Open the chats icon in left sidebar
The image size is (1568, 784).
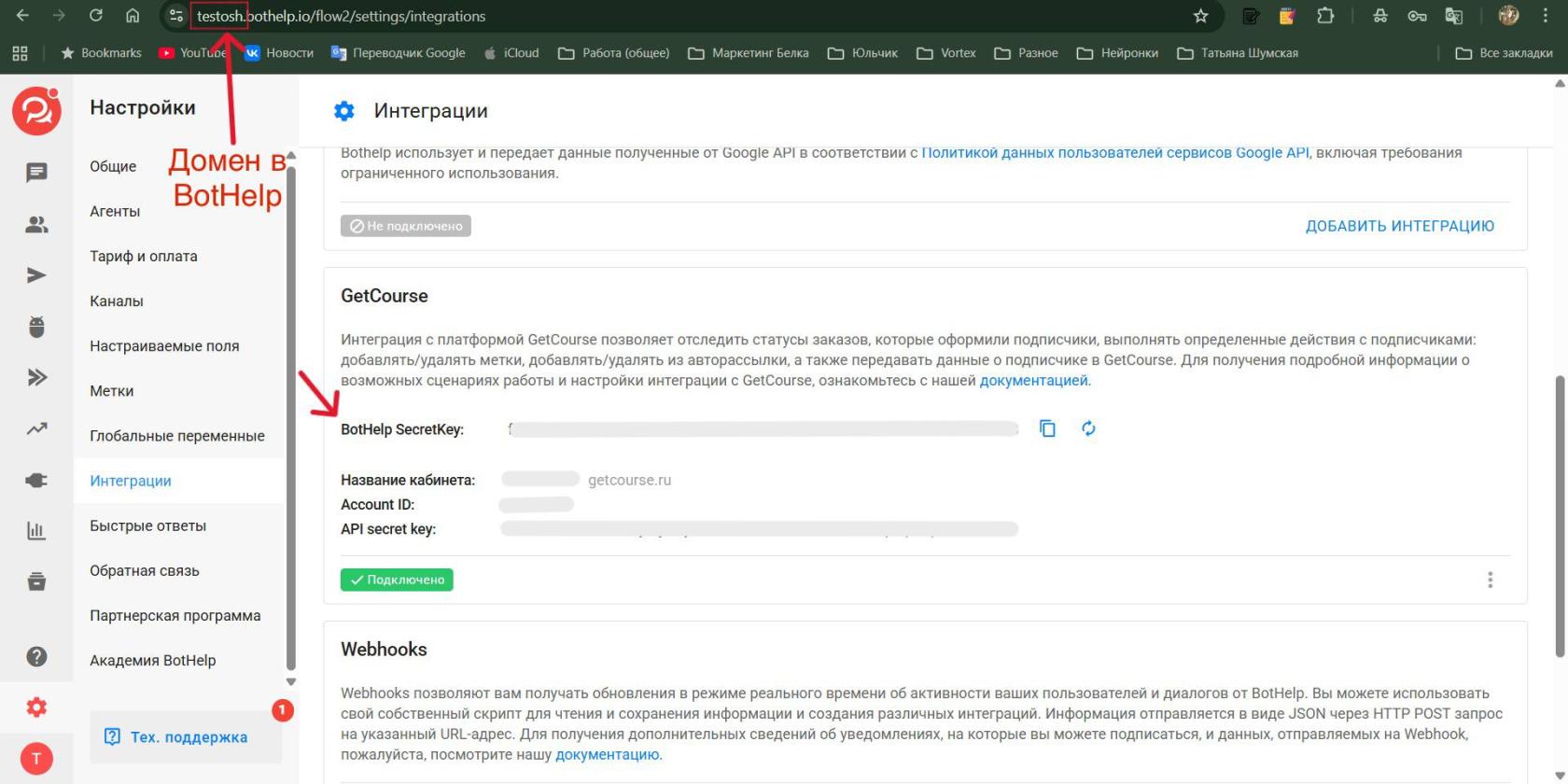pos(36,173)
